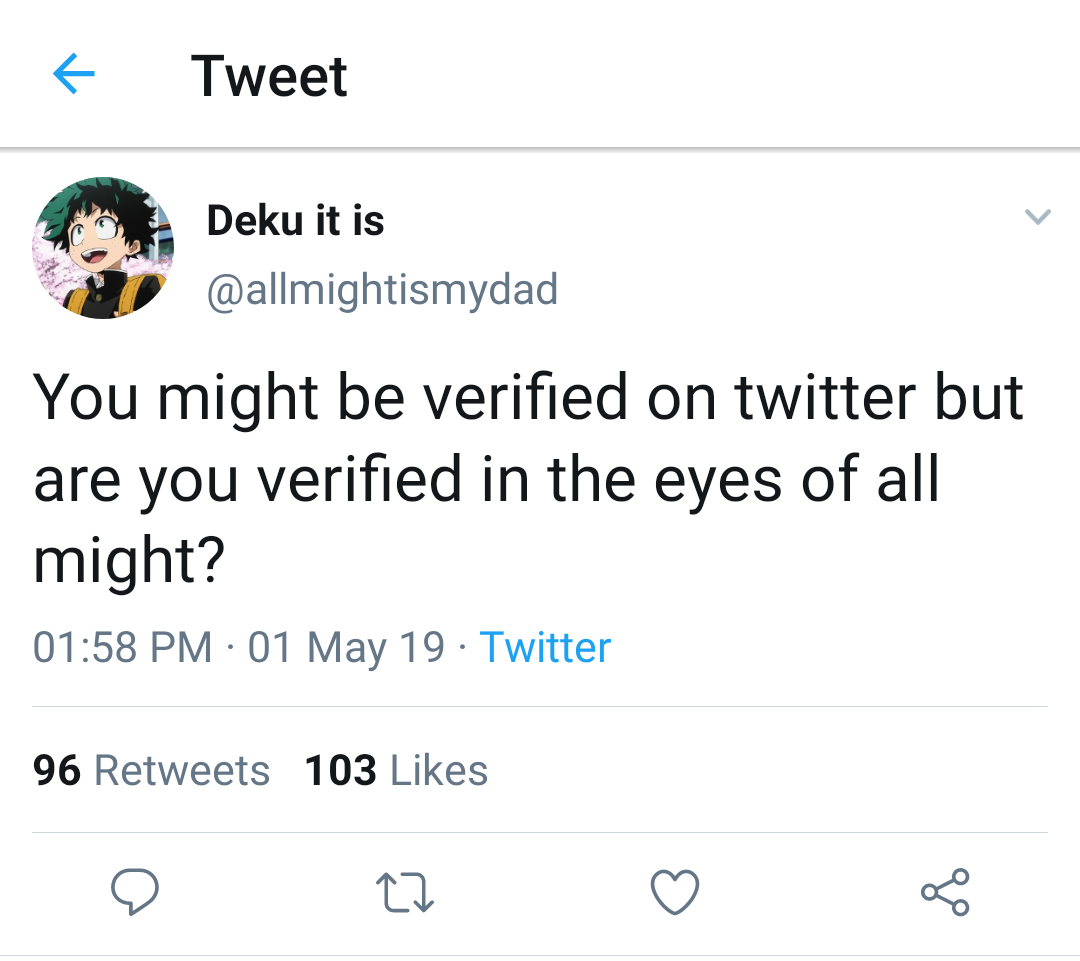The height and width of the screenshot is (961, 1080).
Task: Open the blue Twitter source link
Action: (x=546, y=648)
